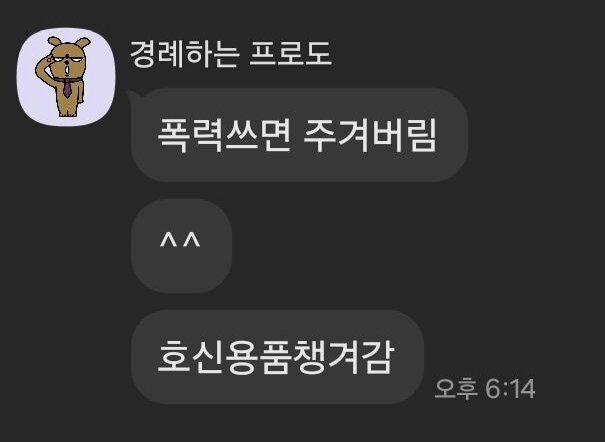Click the word 프로도 in the sender name
This screenshot has height=442, width=605.
tap(291, 54)
